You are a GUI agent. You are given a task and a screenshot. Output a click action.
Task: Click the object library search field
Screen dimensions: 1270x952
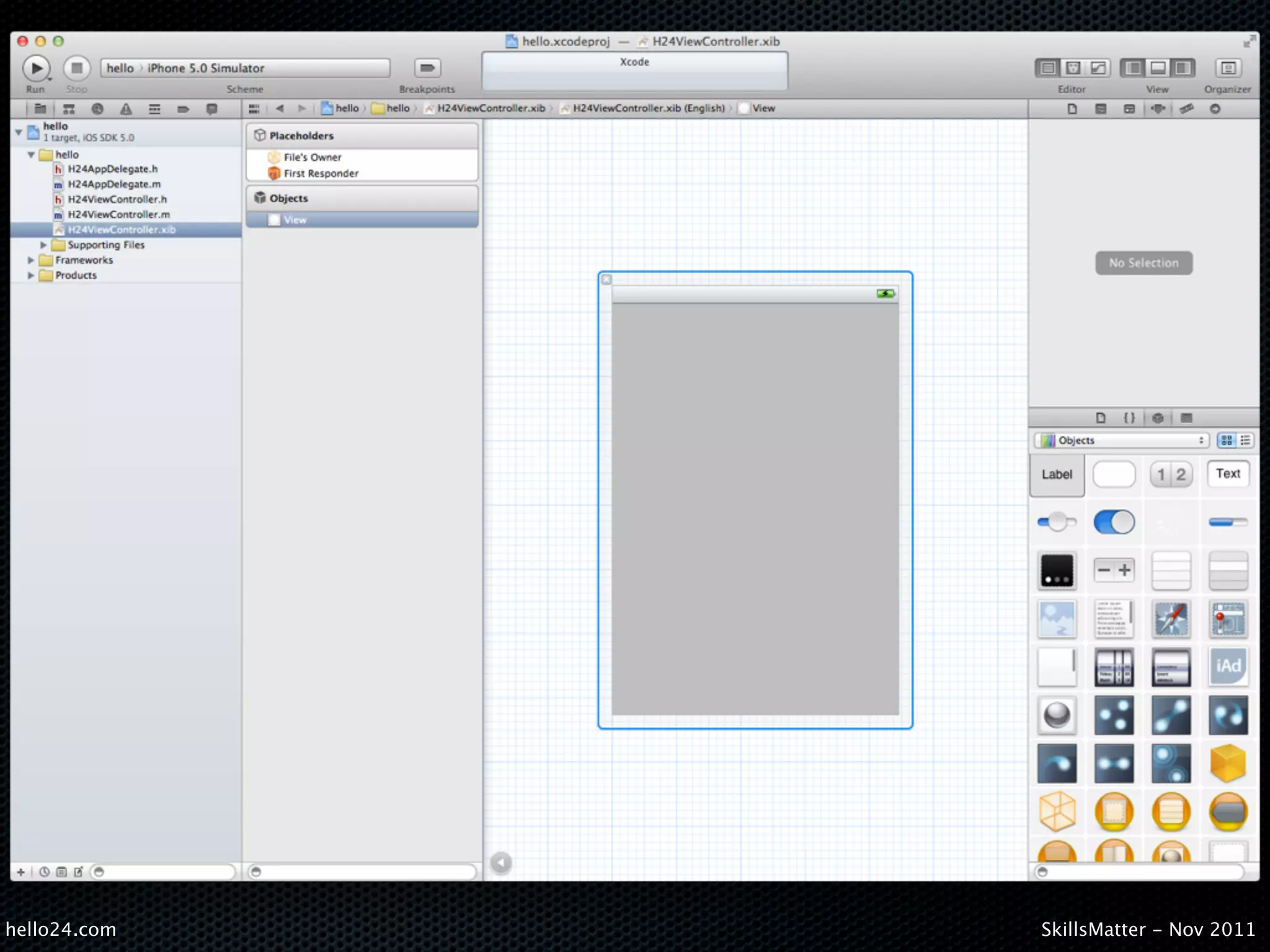[x=1141, y=872]
